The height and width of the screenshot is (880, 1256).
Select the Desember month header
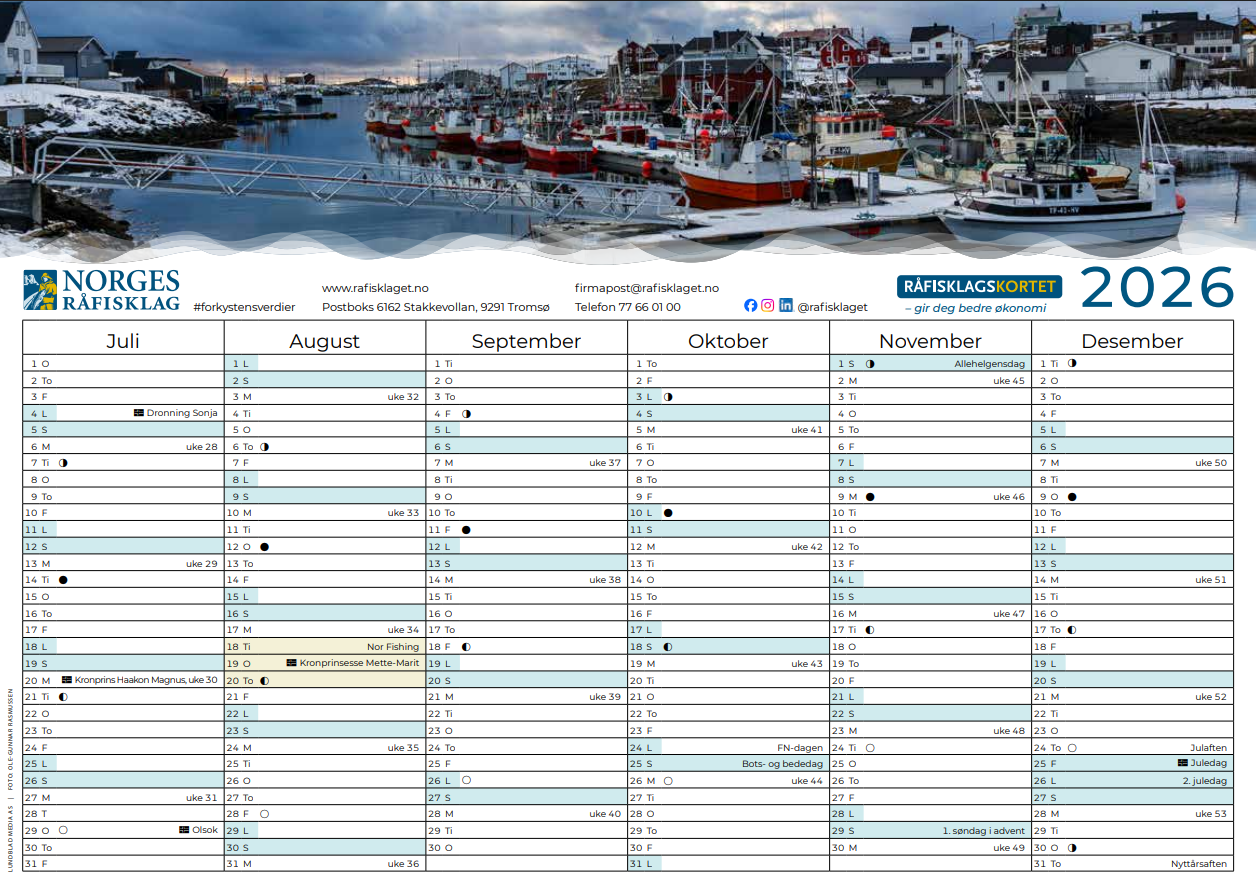[x=1132, y=341]
